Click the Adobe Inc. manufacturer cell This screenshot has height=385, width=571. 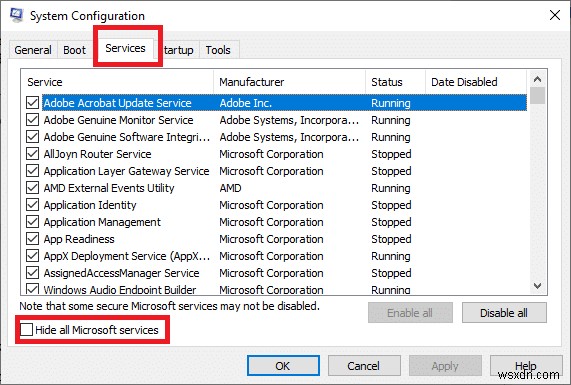[x=245, y=103]
